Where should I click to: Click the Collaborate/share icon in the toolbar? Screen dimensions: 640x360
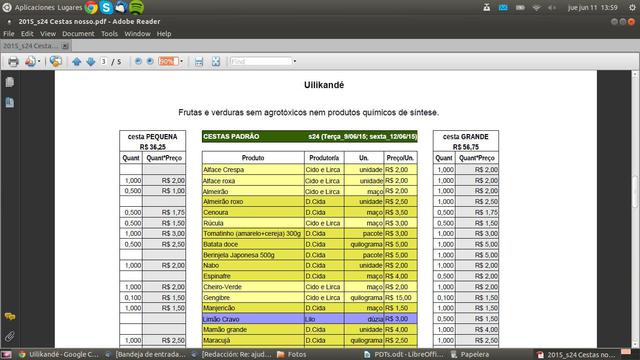pyautogui.click(x=56, y=62)
